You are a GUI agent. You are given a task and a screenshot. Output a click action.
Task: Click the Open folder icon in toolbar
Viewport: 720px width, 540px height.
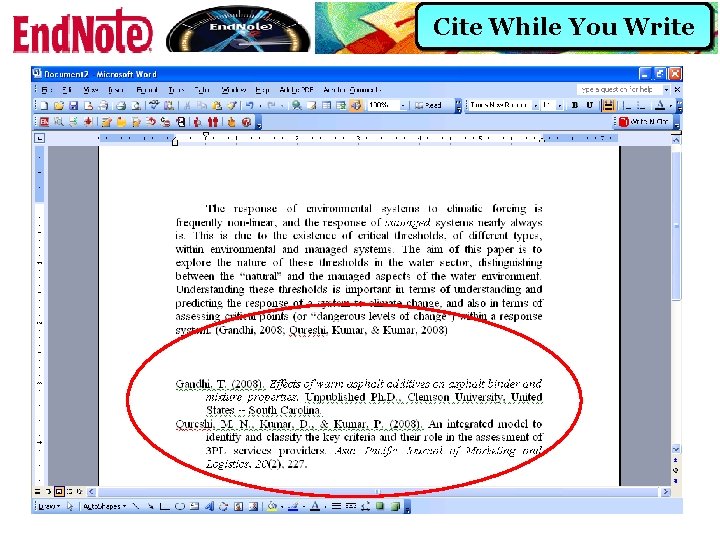click(x=58, y=106)
